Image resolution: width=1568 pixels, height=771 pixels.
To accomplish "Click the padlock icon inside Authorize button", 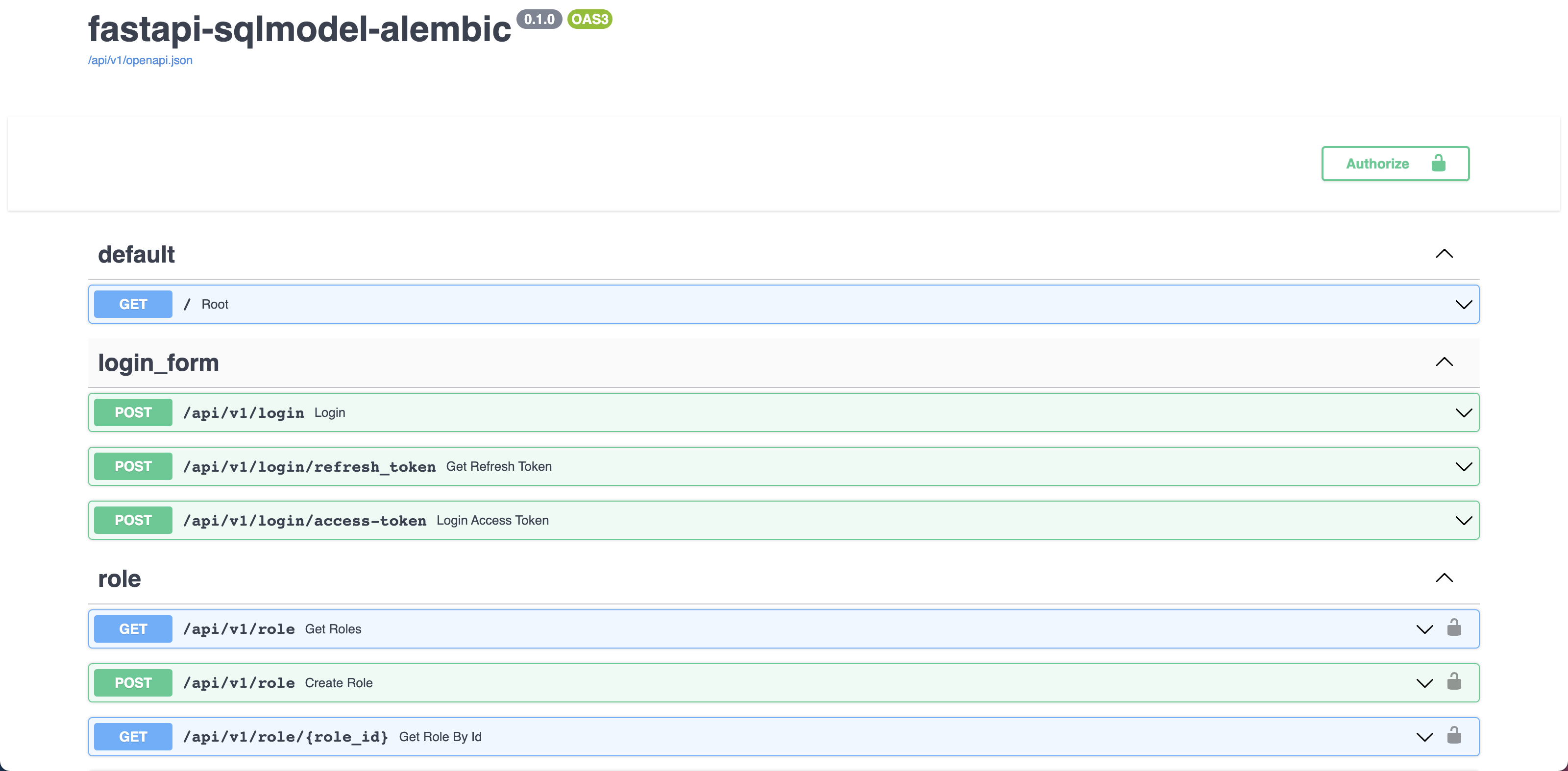I will pyautogui.click(x=1438, y=163).
